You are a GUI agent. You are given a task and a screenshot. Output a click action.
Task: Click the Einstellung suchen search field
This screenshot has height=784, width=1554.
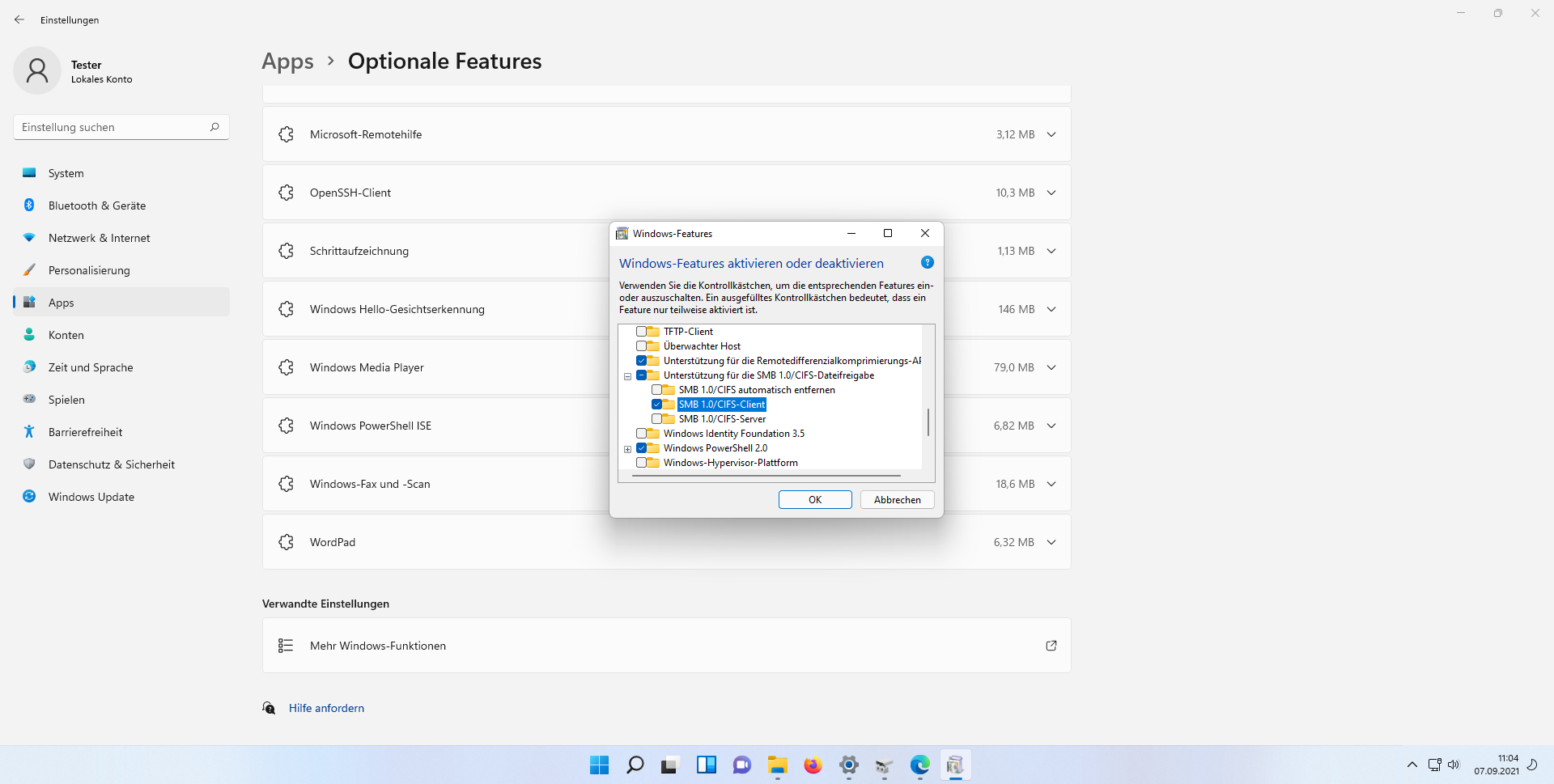click(121, 127)
